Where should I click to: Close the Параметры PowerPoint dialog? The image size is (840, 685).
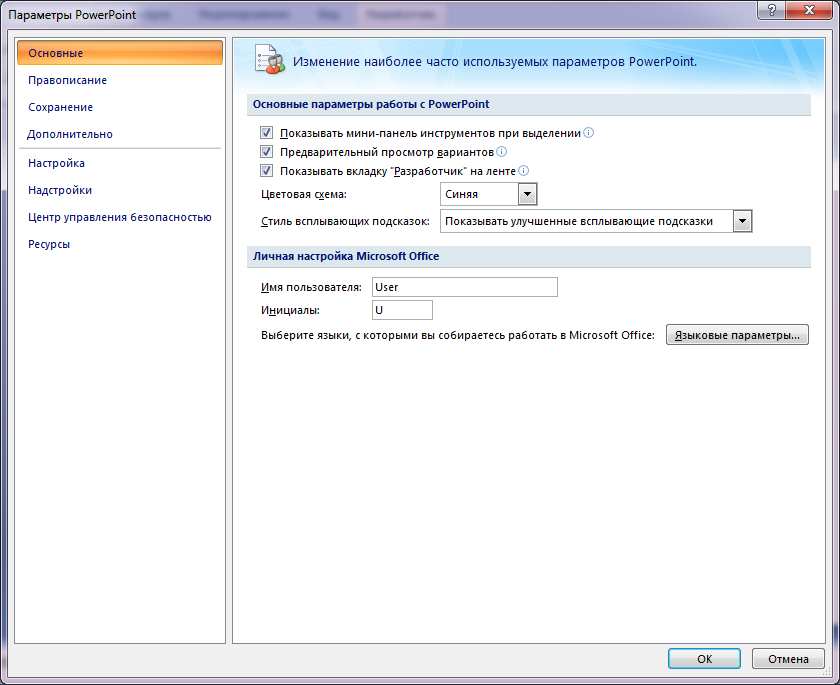(x=809, y=10)
